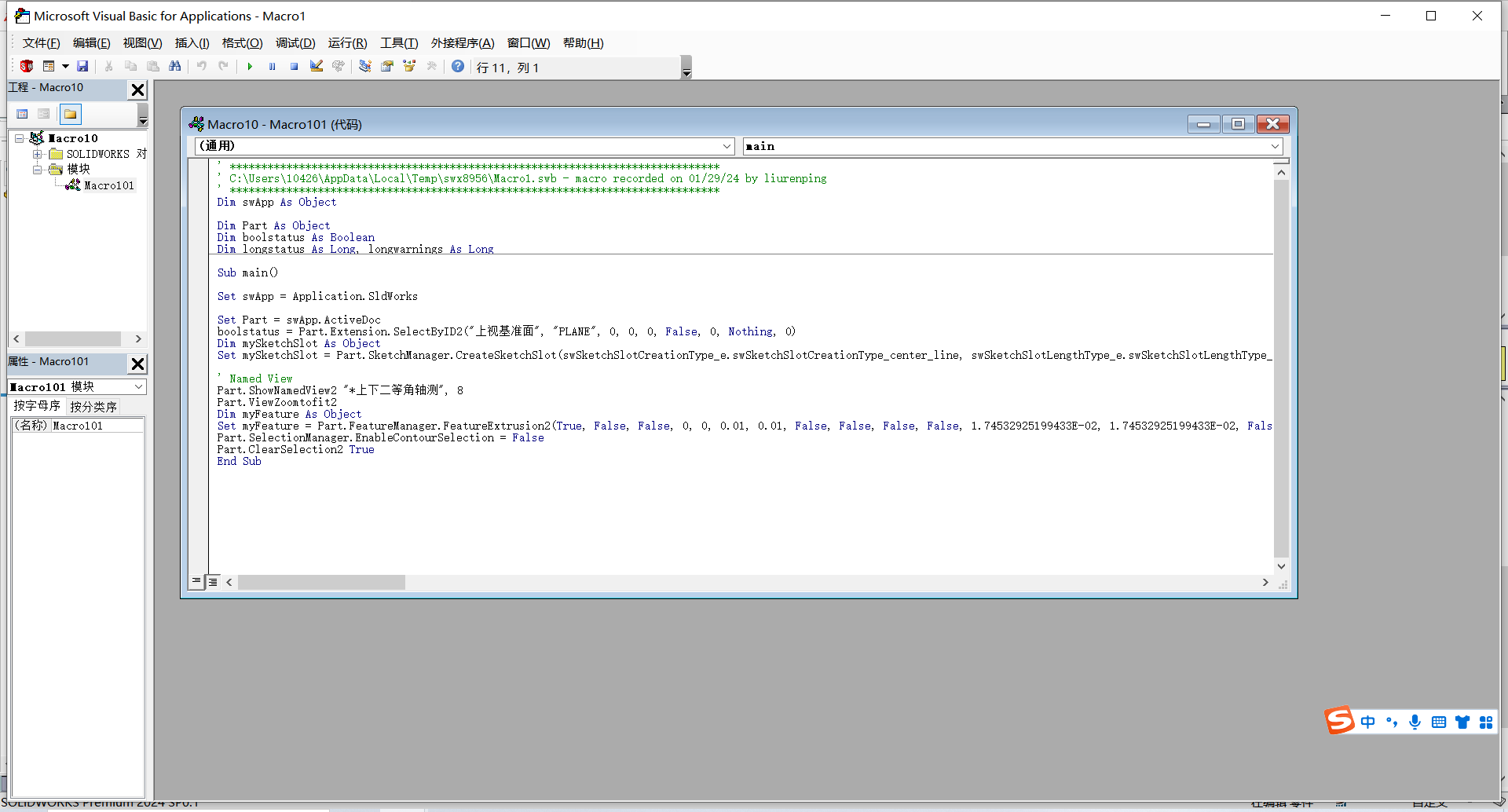Stop the macro with the Reset icon
1508x812 pixels.
coord(293,67)
